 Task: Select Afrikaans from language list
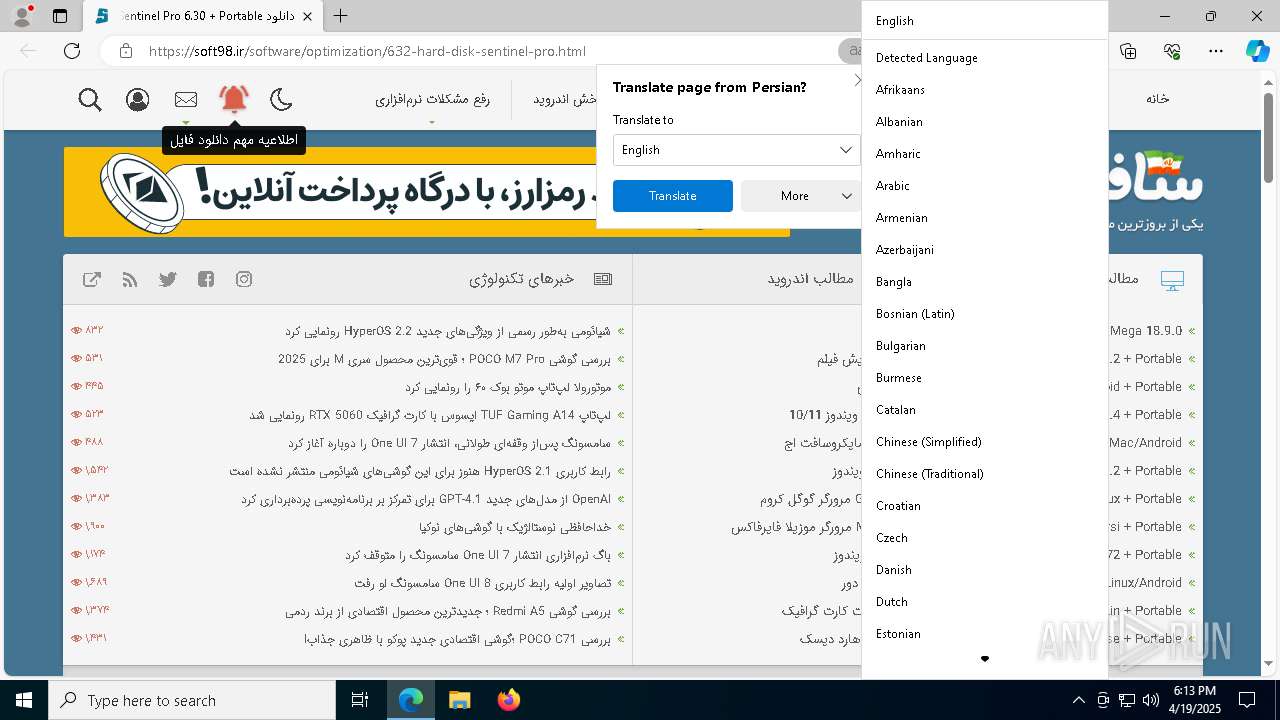pyautogui.click(x=985, y=90)
